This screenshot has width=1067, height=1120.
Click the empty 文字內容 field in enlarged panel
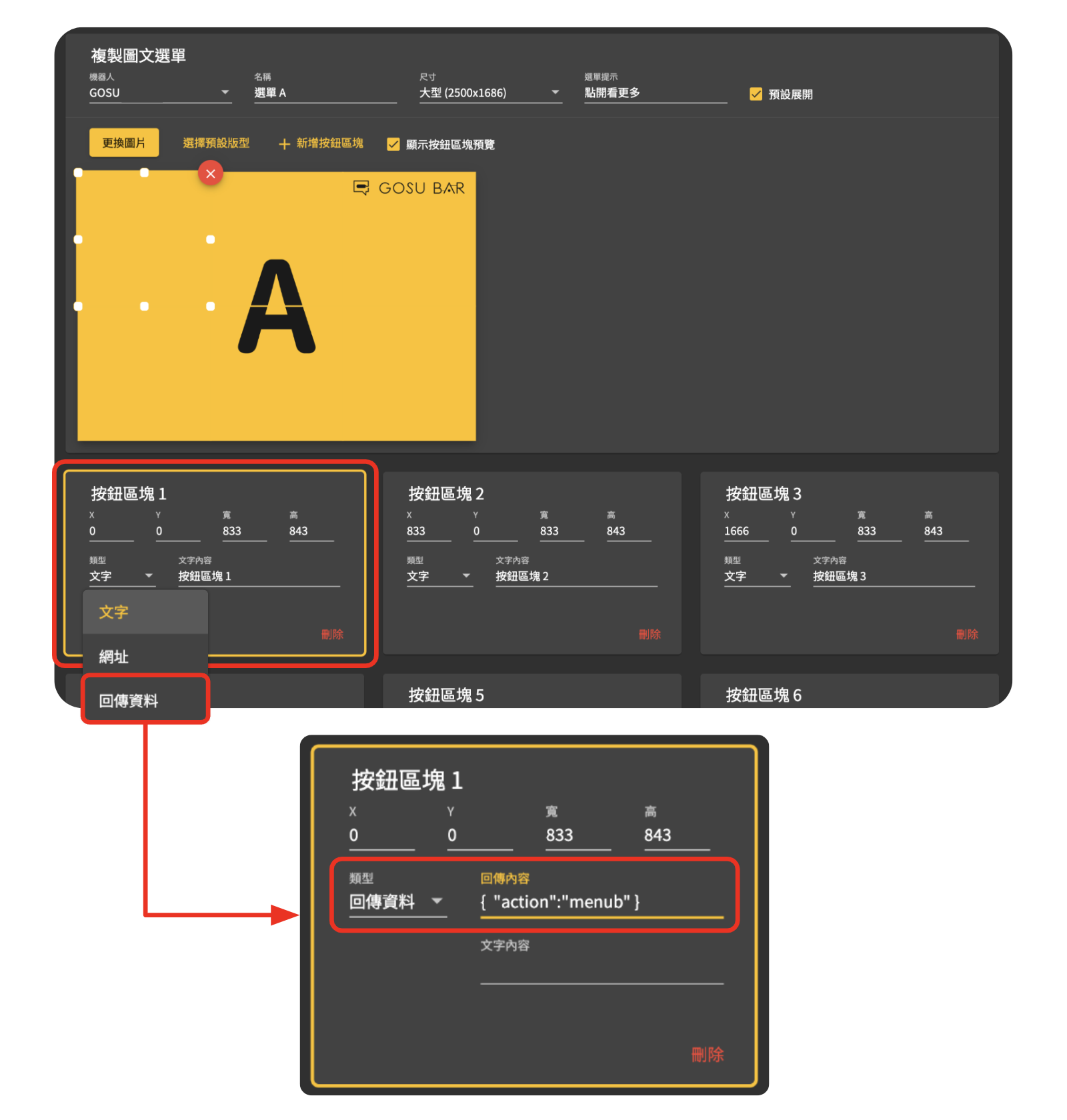pyautogui.click(x=602, y=970)
